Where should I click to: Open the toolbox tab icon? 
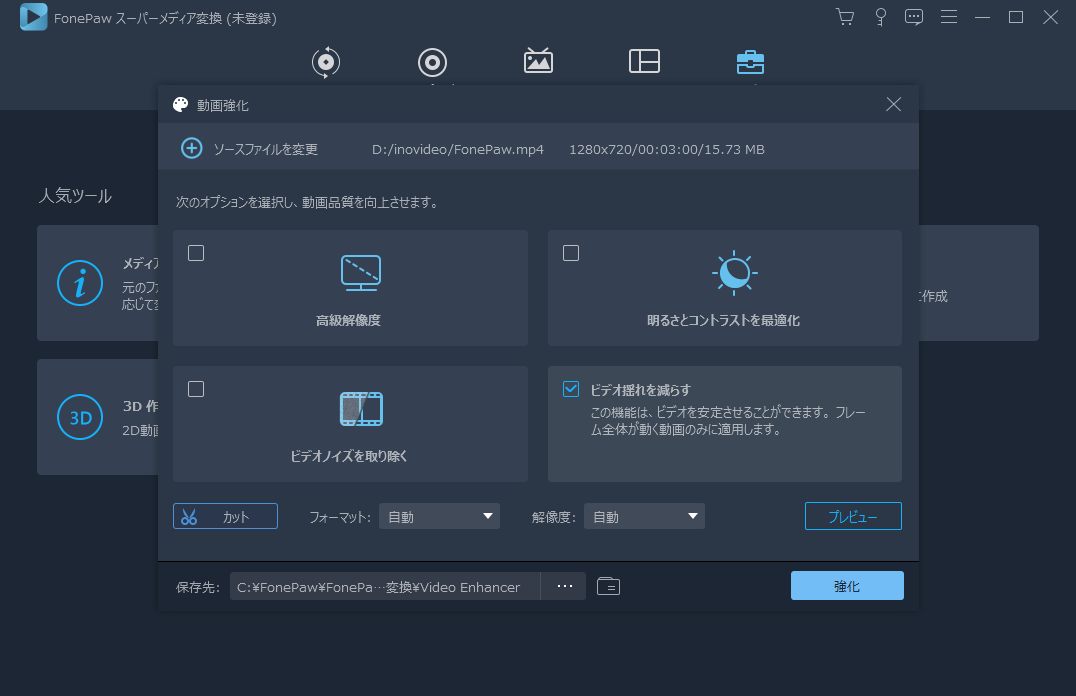[x=750, y=62]
